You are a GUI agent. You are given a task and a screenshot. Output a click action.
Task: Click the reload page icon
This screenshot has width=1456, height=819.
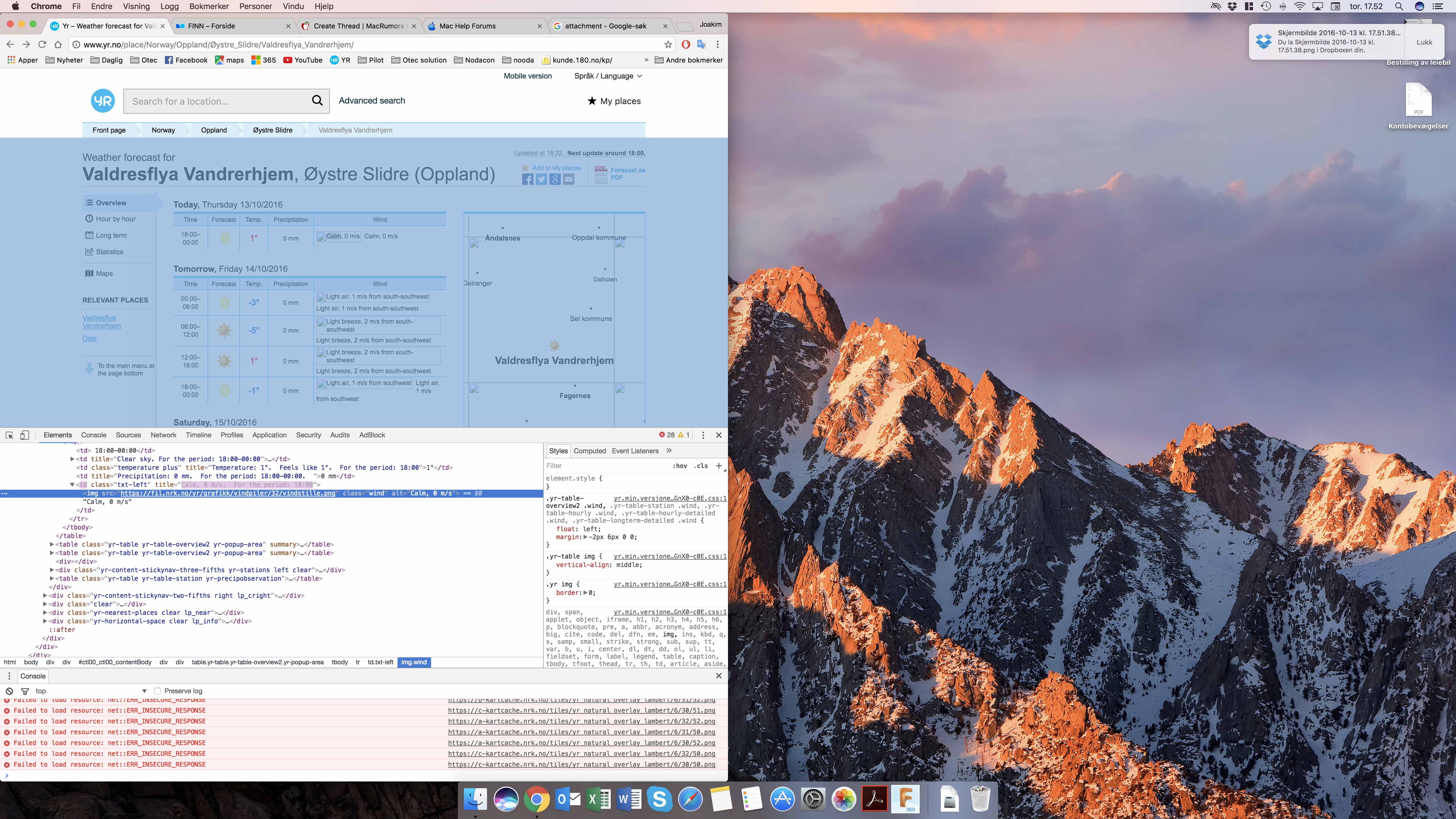(42, 45)
